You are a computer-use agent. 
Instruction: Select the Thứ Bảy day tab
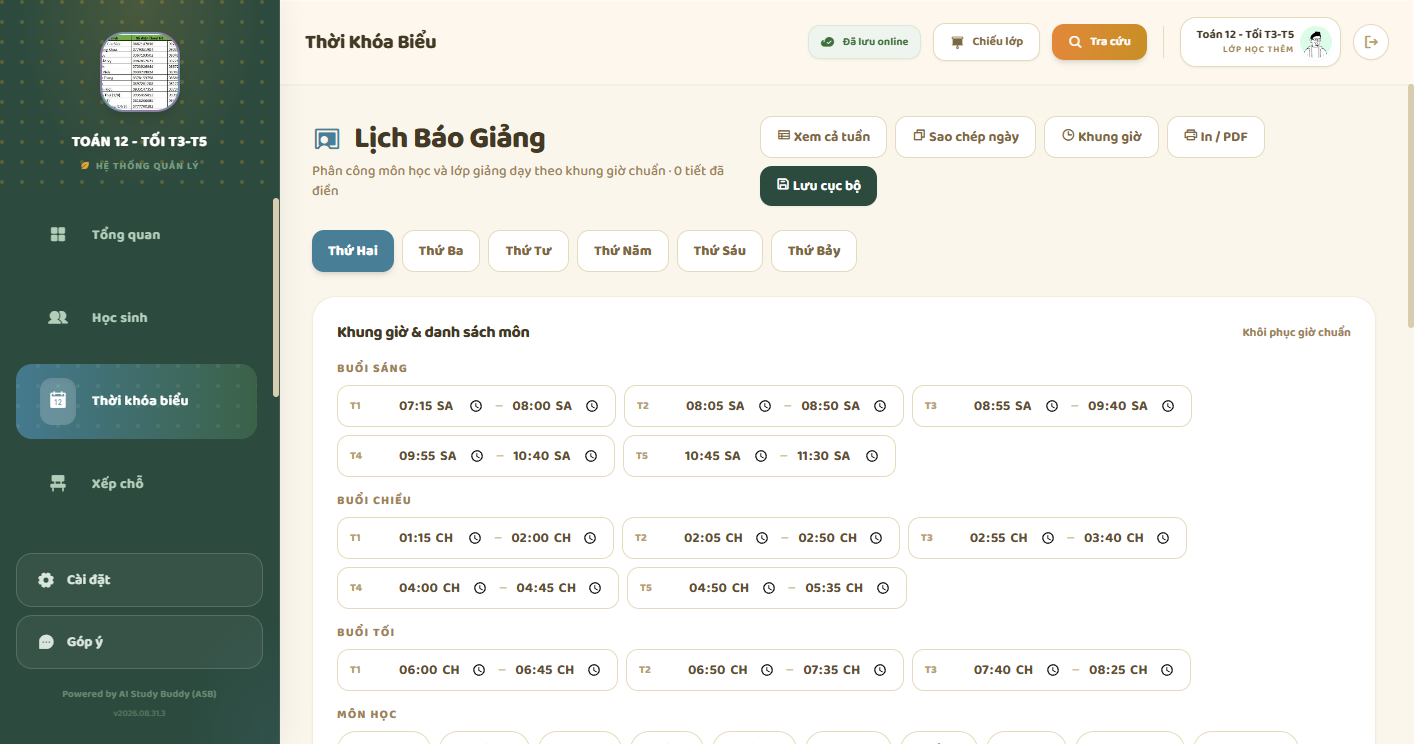(x=814, y=251)
